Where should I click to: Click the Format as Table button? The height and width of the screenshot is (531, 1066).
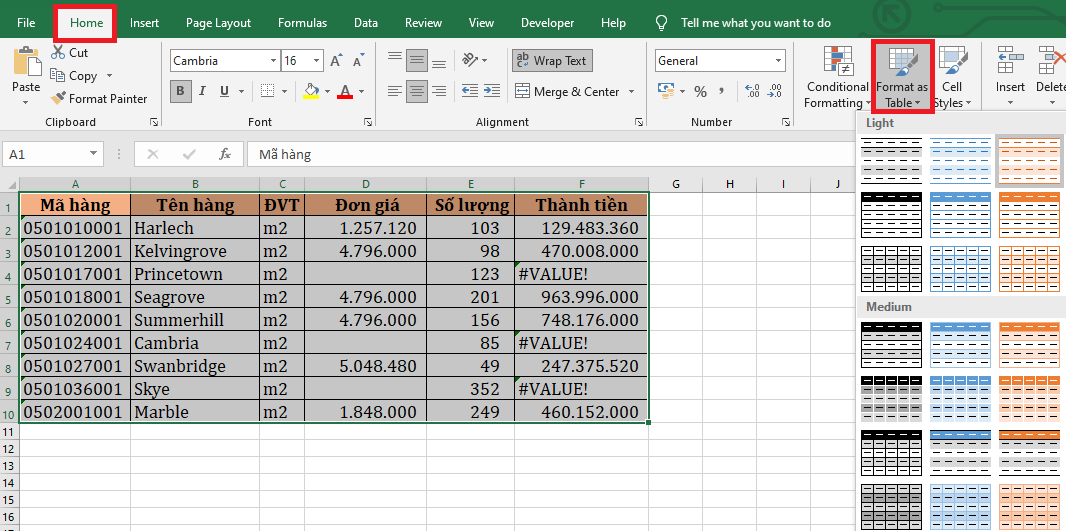point(902,77)
